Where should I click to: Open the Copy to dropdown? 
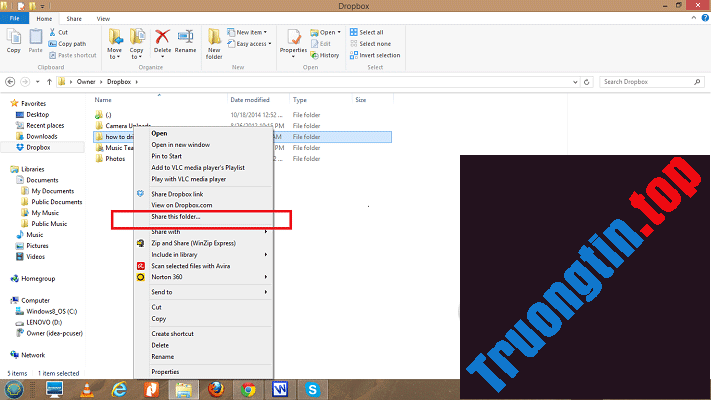tap(136, 44)
